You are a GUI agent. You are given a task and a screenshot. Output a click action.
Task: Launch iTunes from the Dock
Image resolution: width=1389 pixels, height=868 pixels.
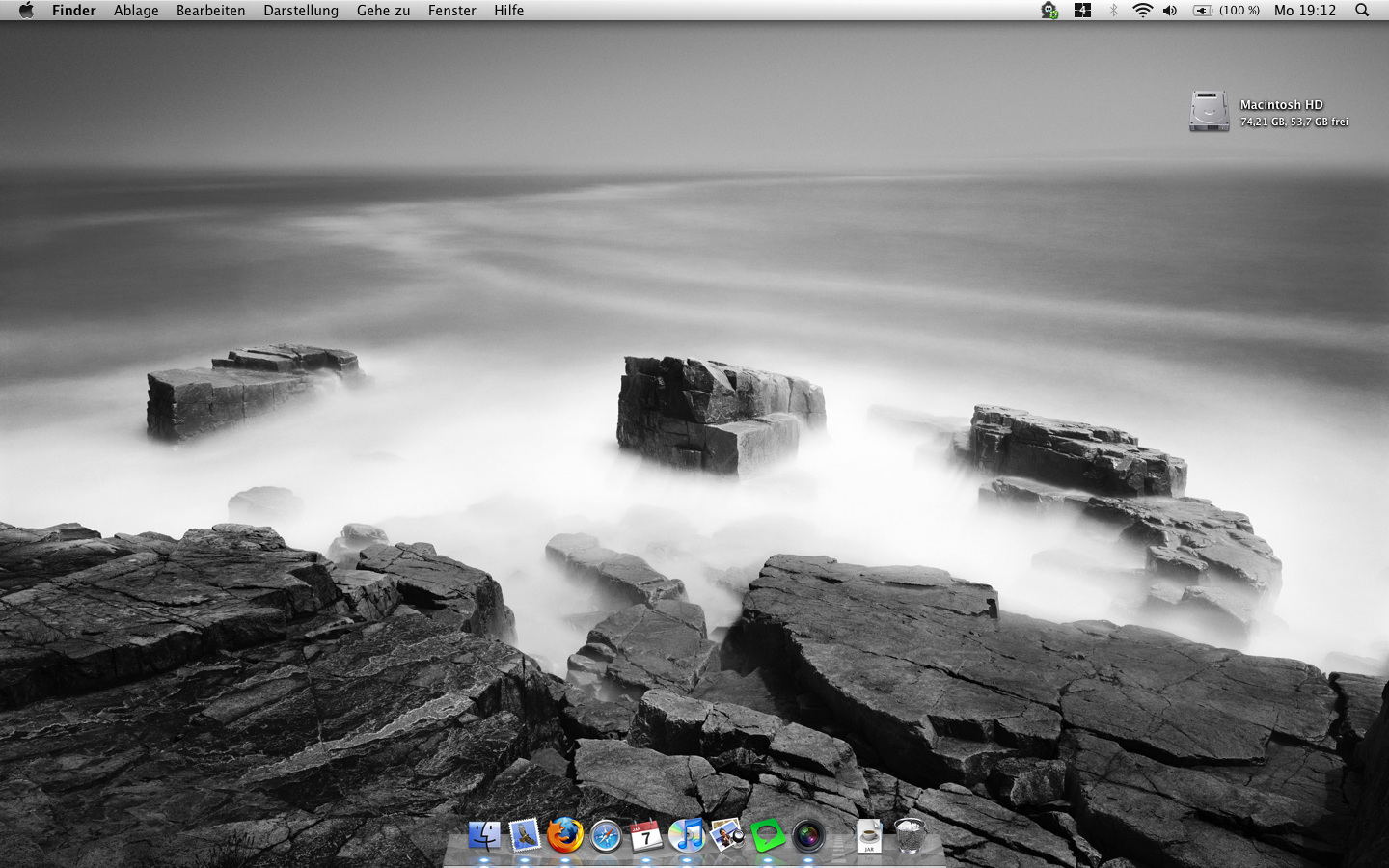pyautogui.click(x=687, y=835)
